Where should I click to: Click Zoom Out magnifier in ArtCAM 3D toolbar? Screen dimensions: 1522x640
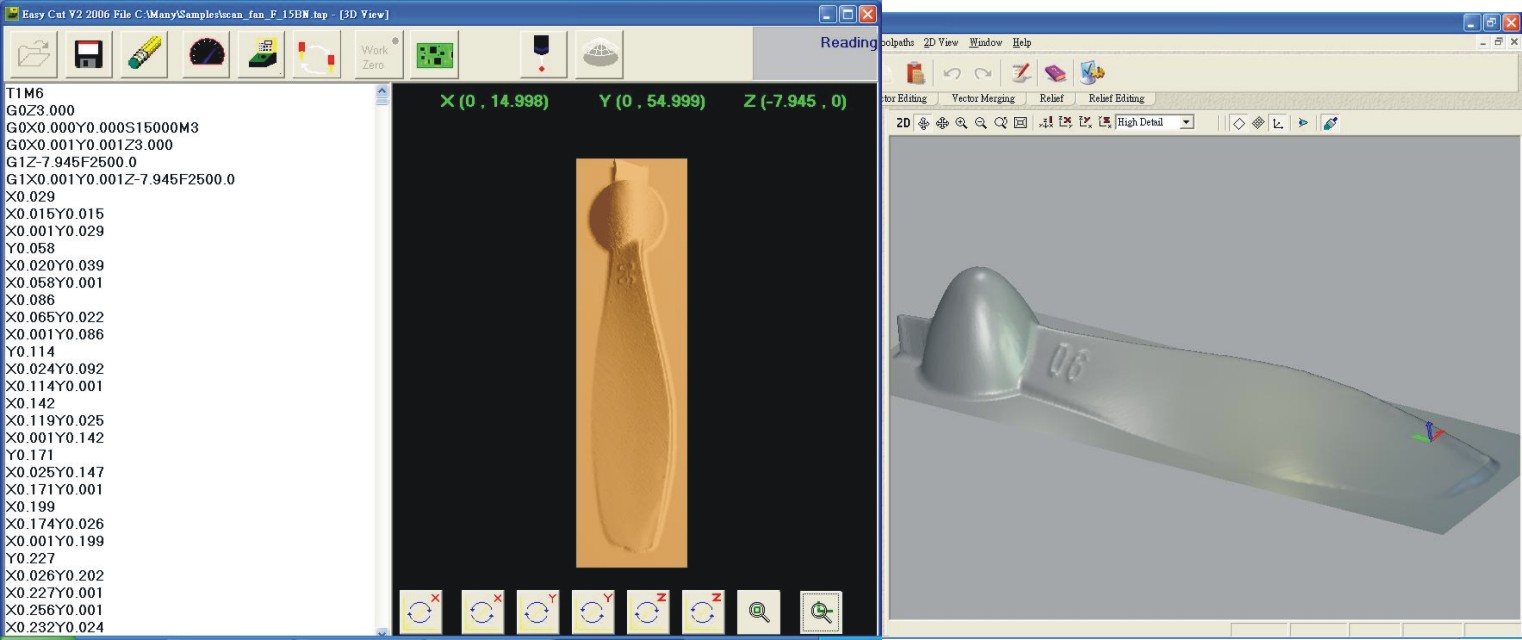pos(981,122)
